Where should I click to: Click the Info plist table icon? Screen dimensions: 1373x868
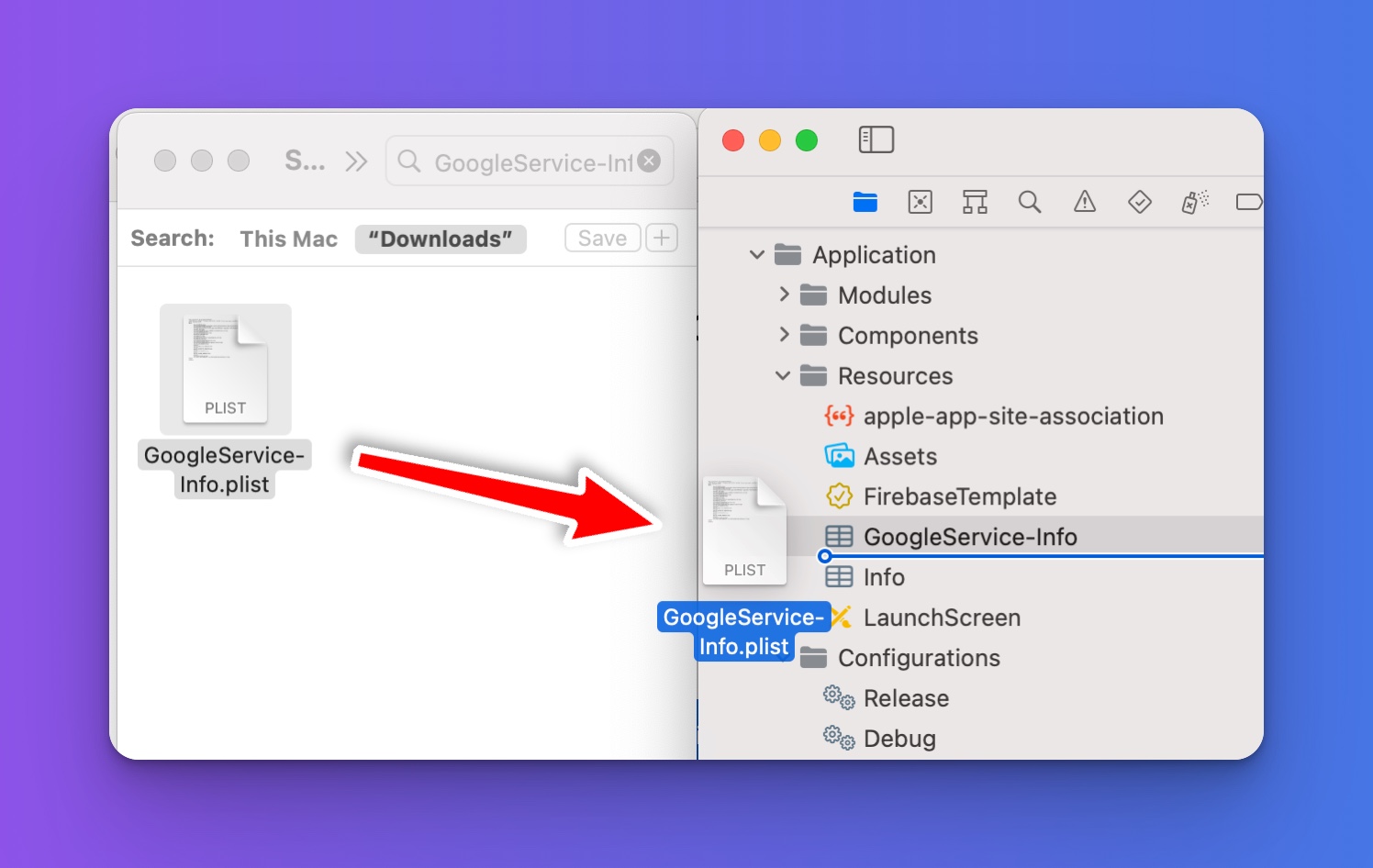pos(839,577)
